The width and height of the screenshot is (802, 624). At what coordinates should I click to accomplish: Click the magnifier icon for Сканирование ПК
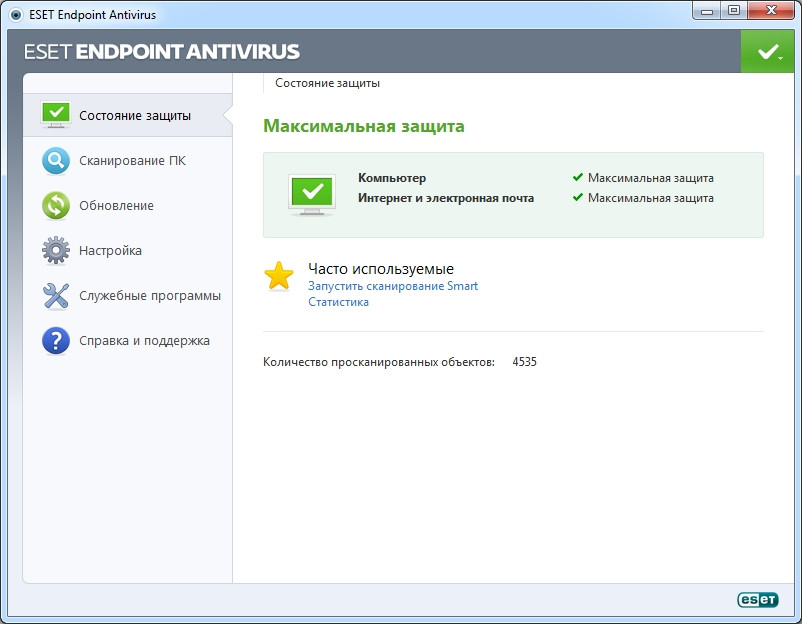point(56,161)
